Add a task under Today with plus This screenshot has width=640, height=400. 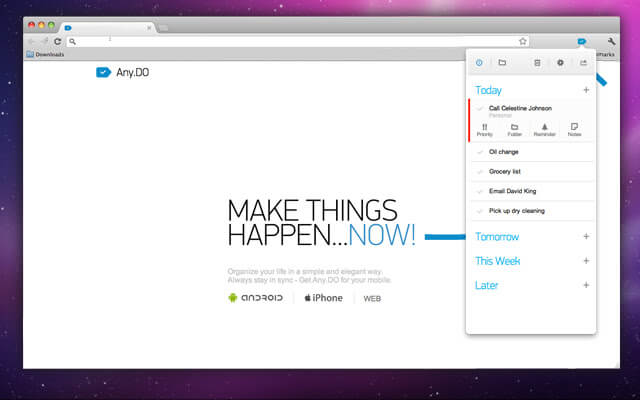586,90
